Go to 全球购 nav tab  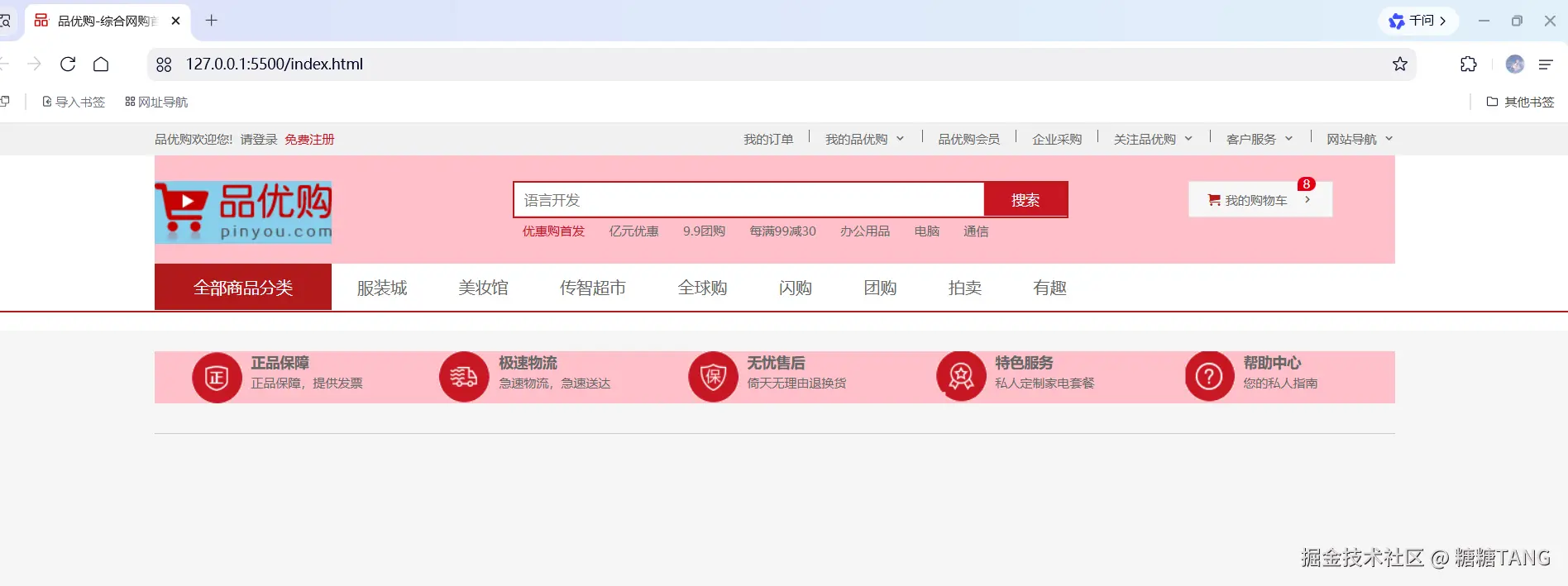pyautogui.click(x=703, y=288)
